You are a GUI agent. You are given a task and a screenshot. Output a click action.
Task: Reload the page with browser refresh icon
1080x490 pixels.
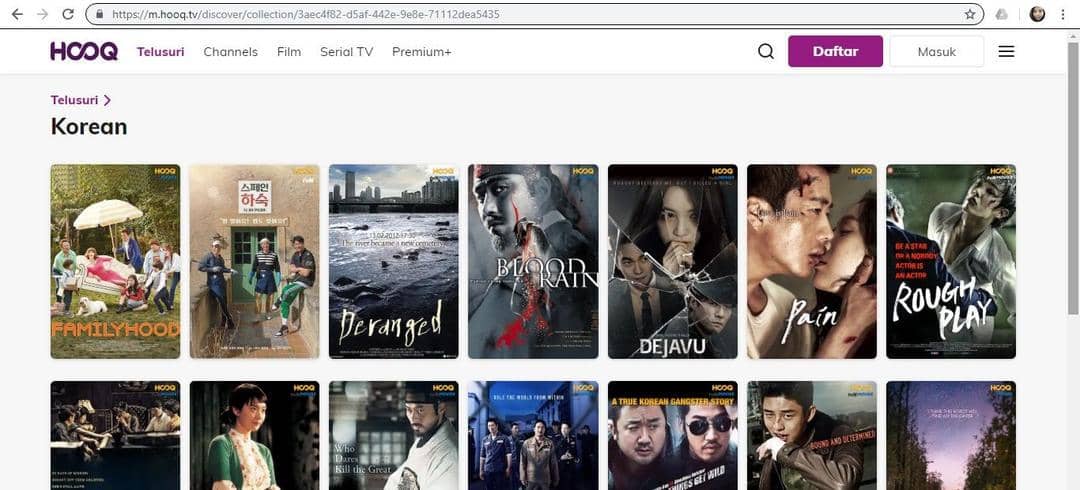pyautogui.click(x=68, y=15)
